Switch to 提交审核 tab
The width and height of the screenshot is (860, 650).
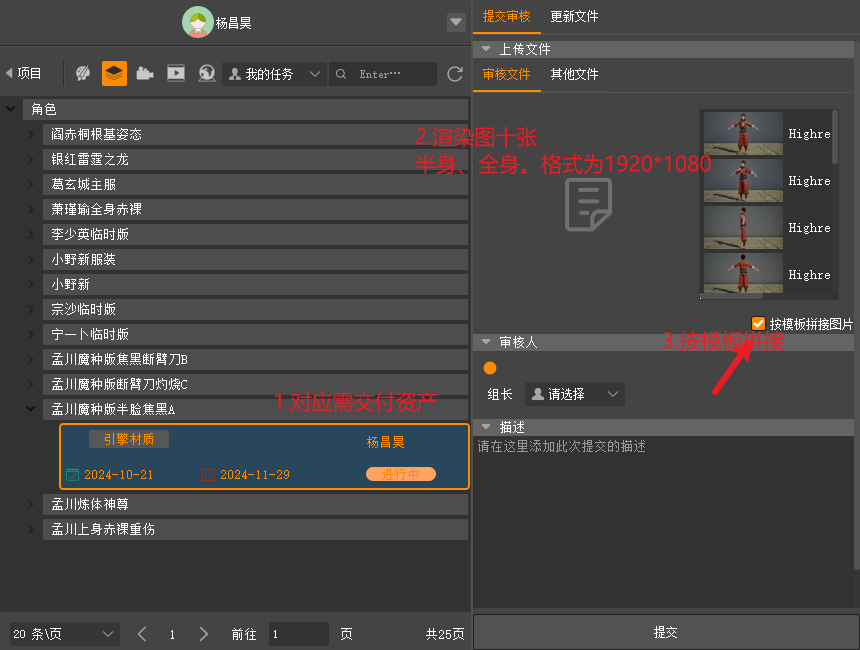pos(507,16)
